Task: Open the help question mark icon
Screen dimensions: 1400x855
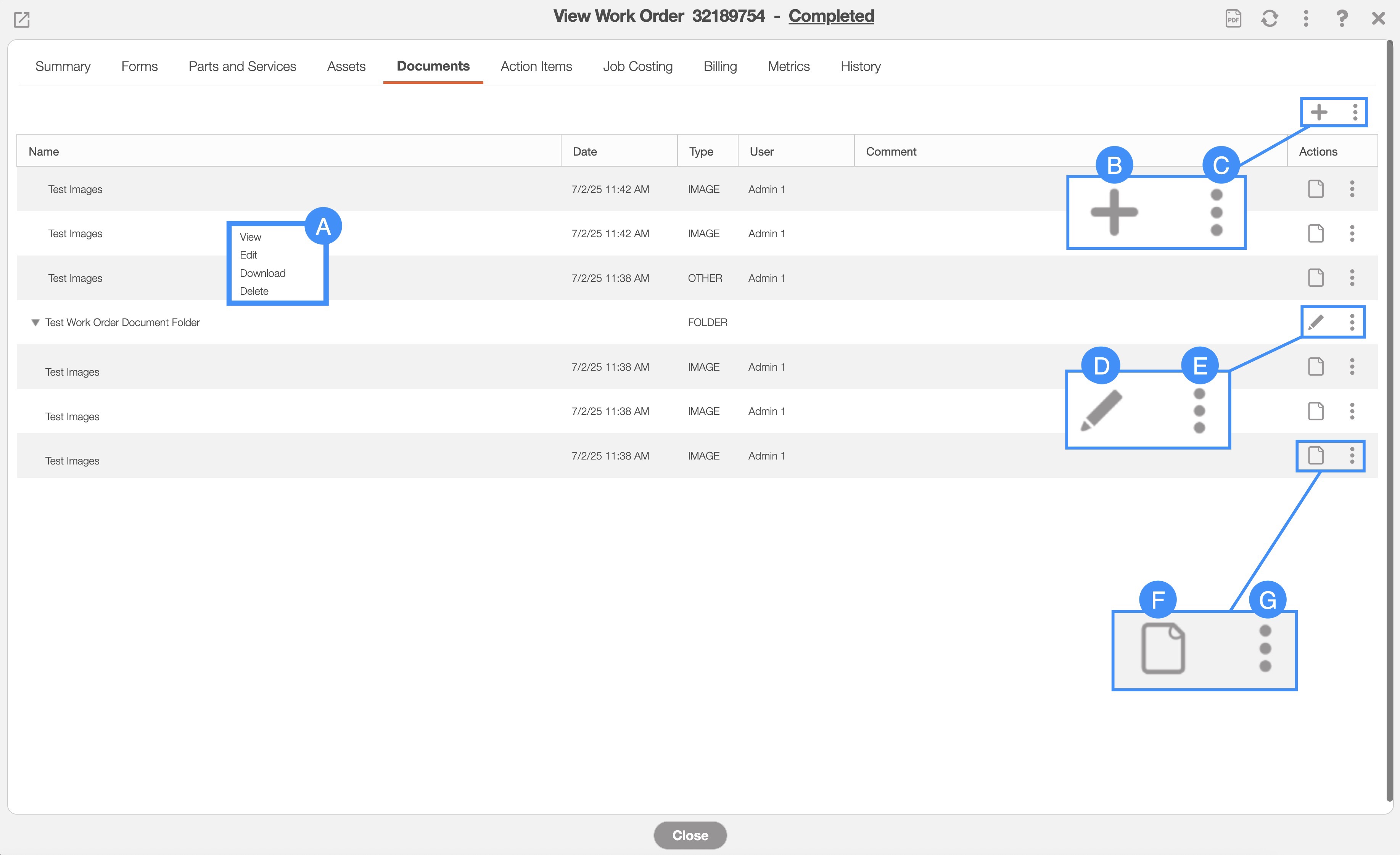Action: pos(1342,18)
